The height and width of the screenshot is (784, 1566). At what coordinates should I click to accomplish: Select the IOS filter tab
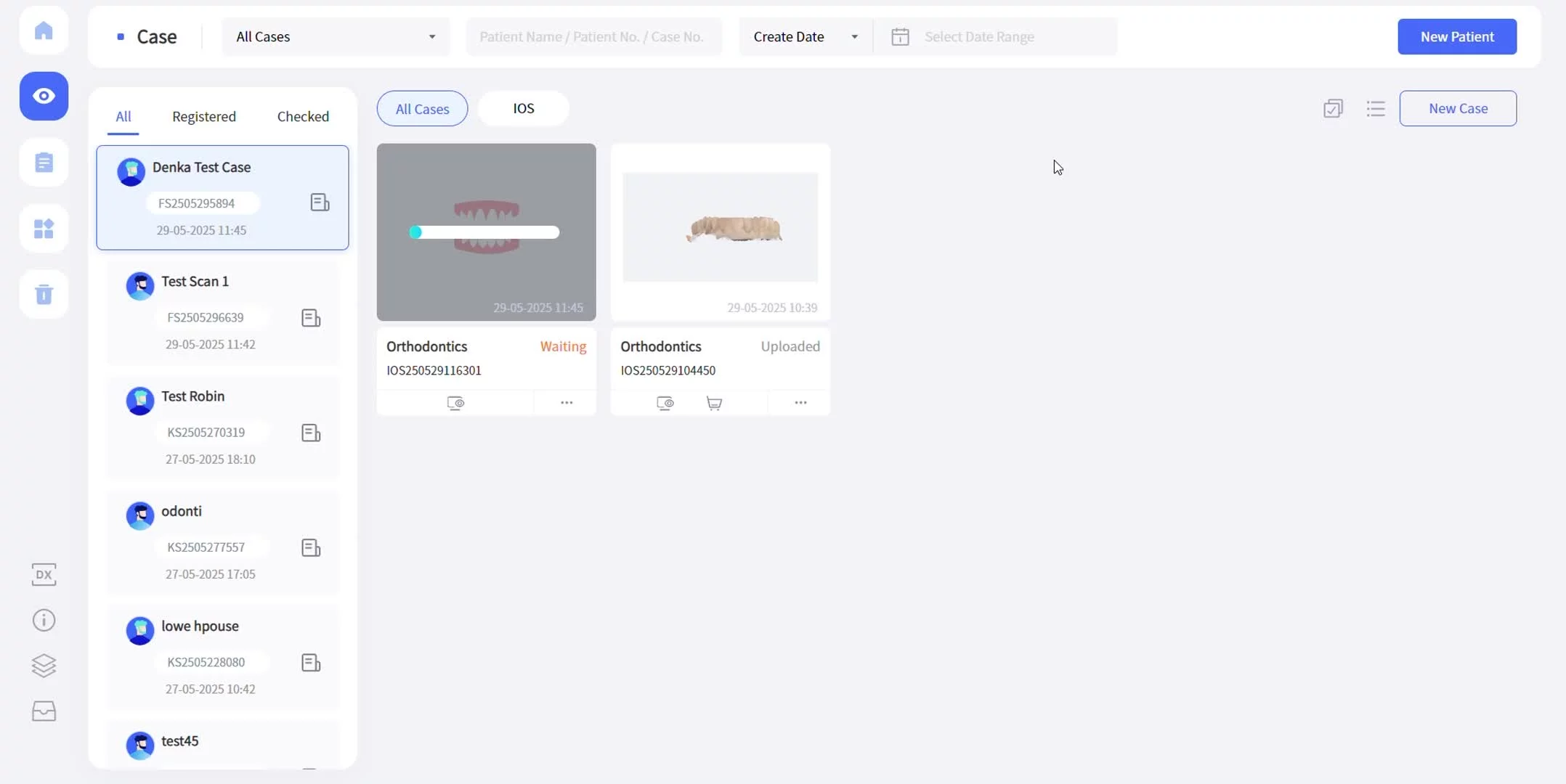point(523,109)
